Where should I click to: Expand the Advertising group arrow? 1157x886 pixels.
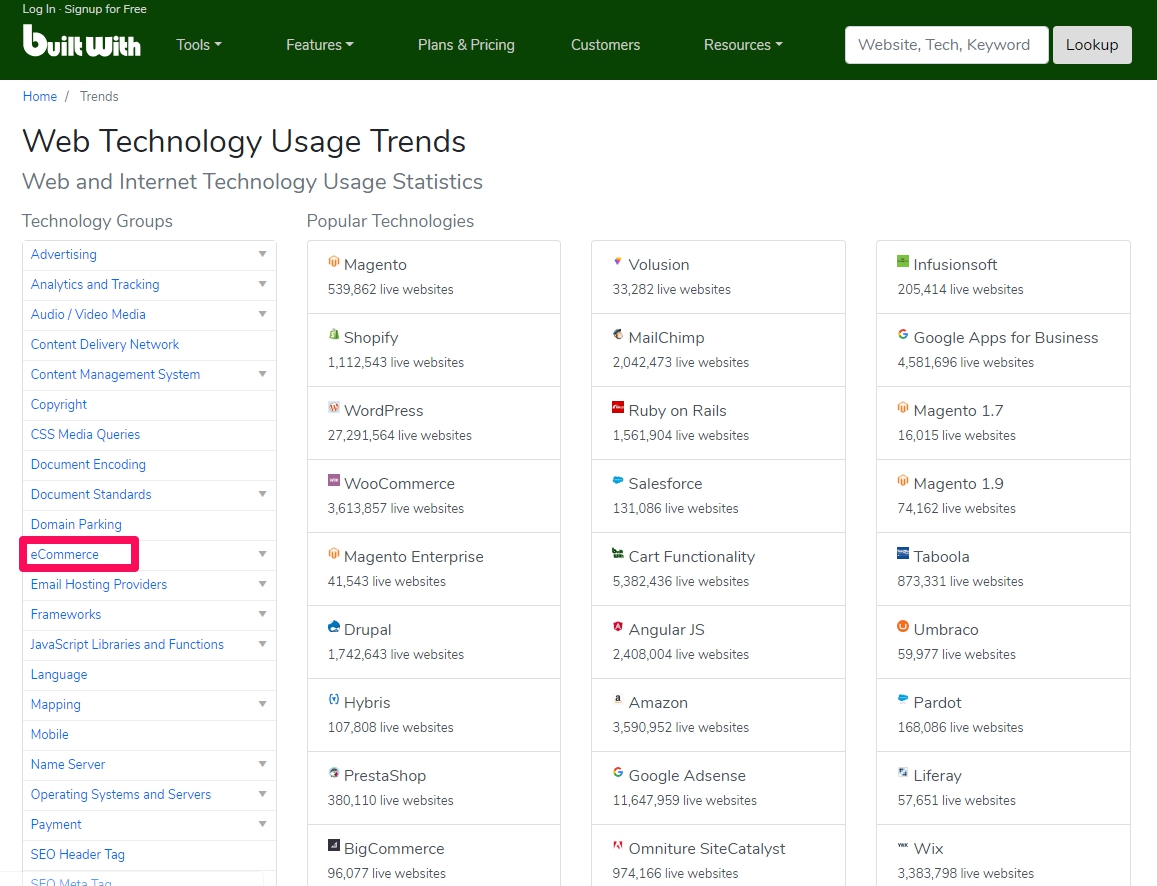coord(262,255)
